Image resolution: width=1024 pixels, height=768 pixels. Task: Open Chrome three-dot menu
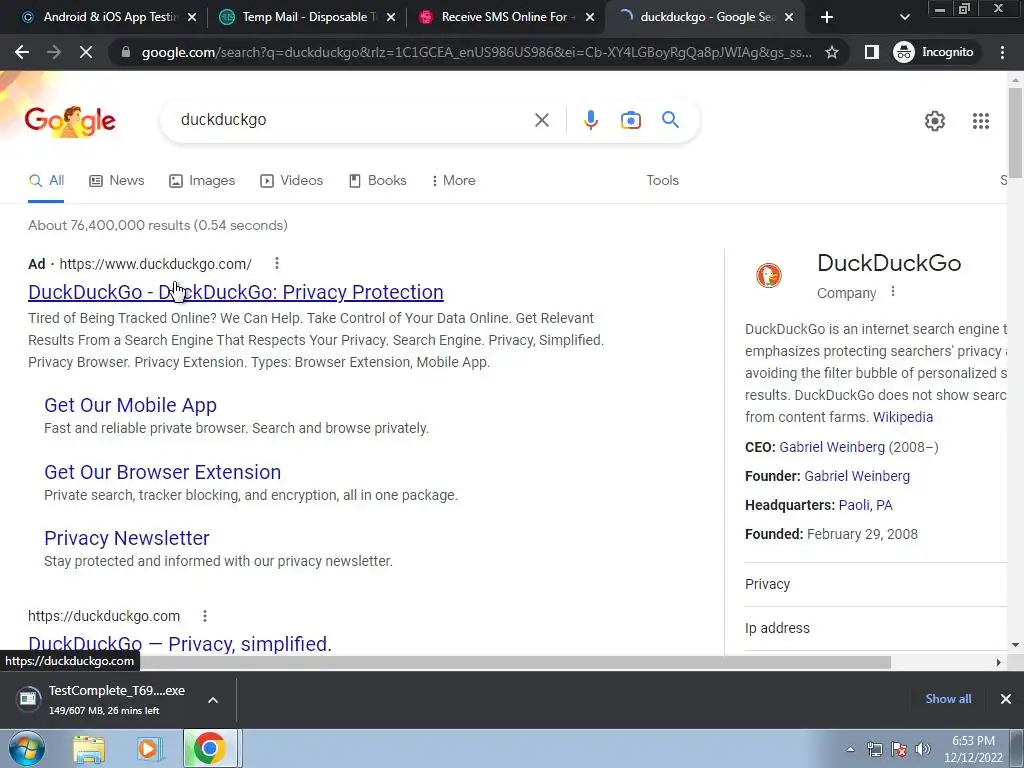coord(1002,52)
